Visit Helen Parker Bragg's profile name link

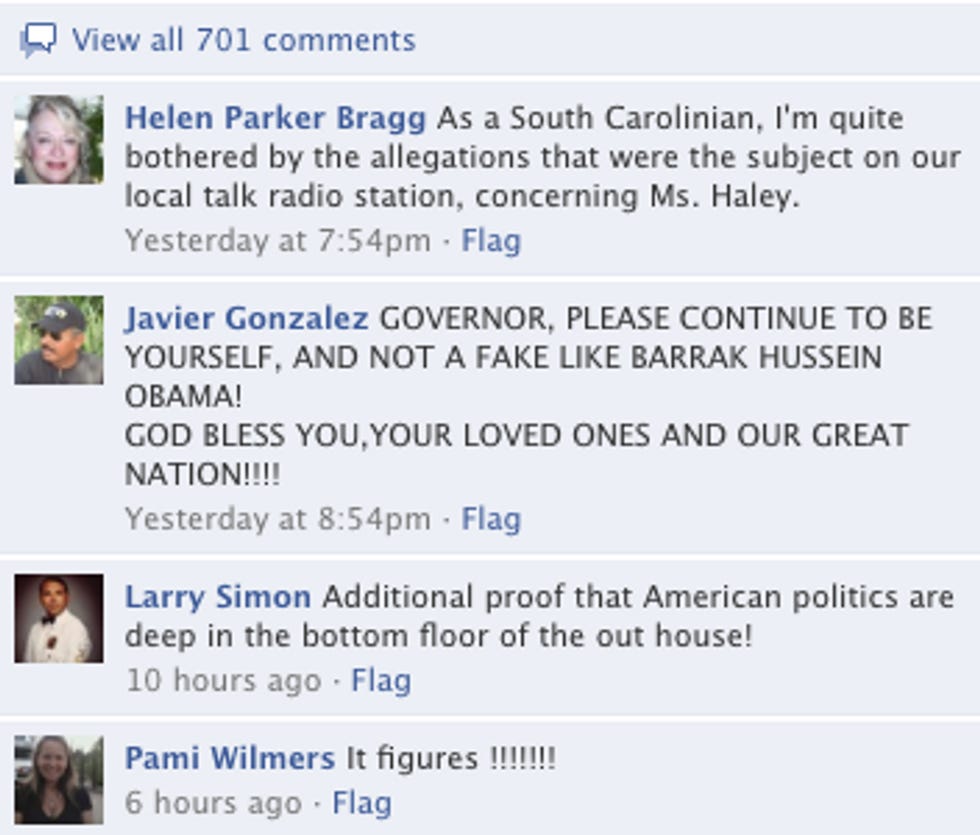(x=275, y=119)
